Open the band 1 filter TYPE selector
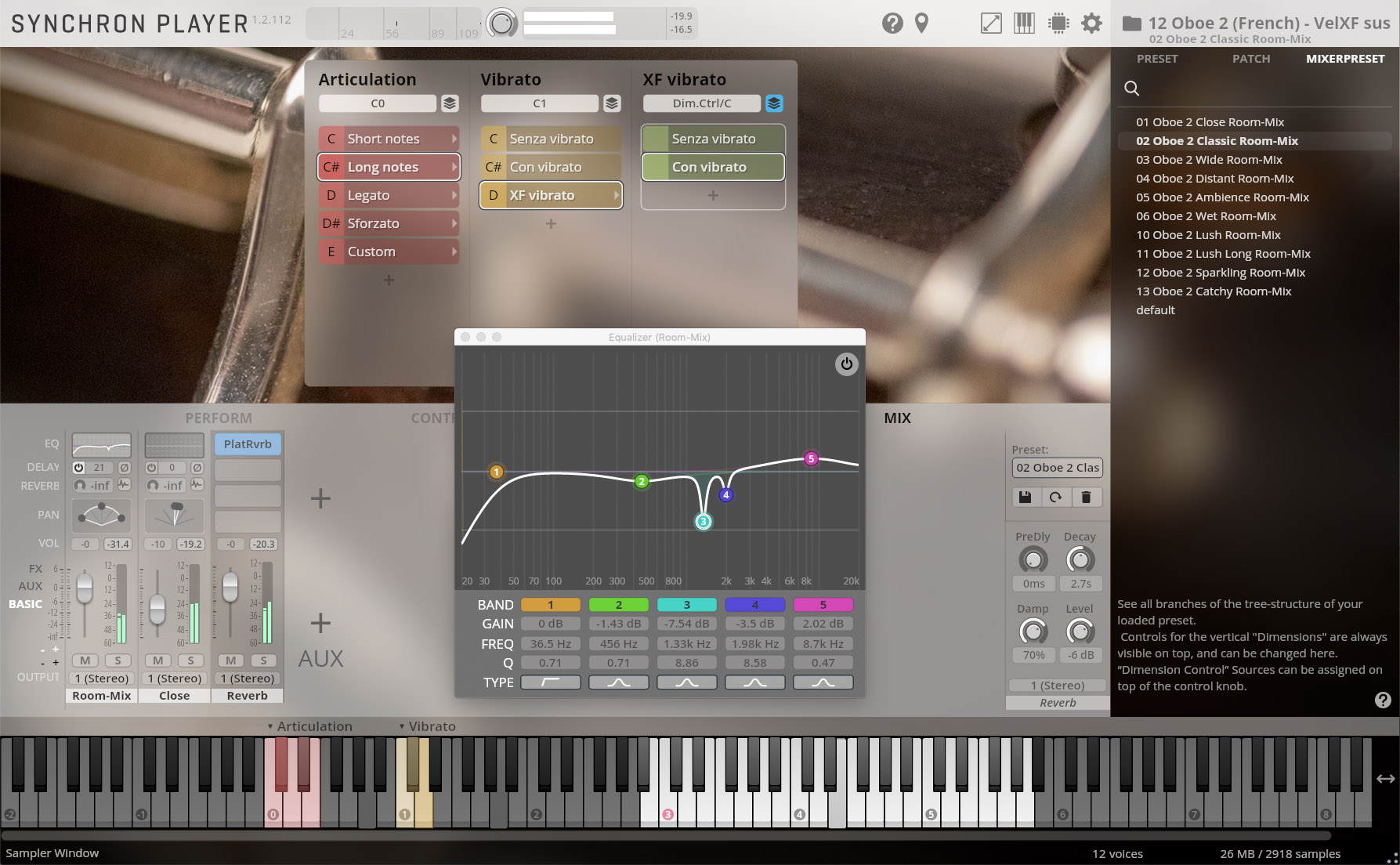 (550, 682)
